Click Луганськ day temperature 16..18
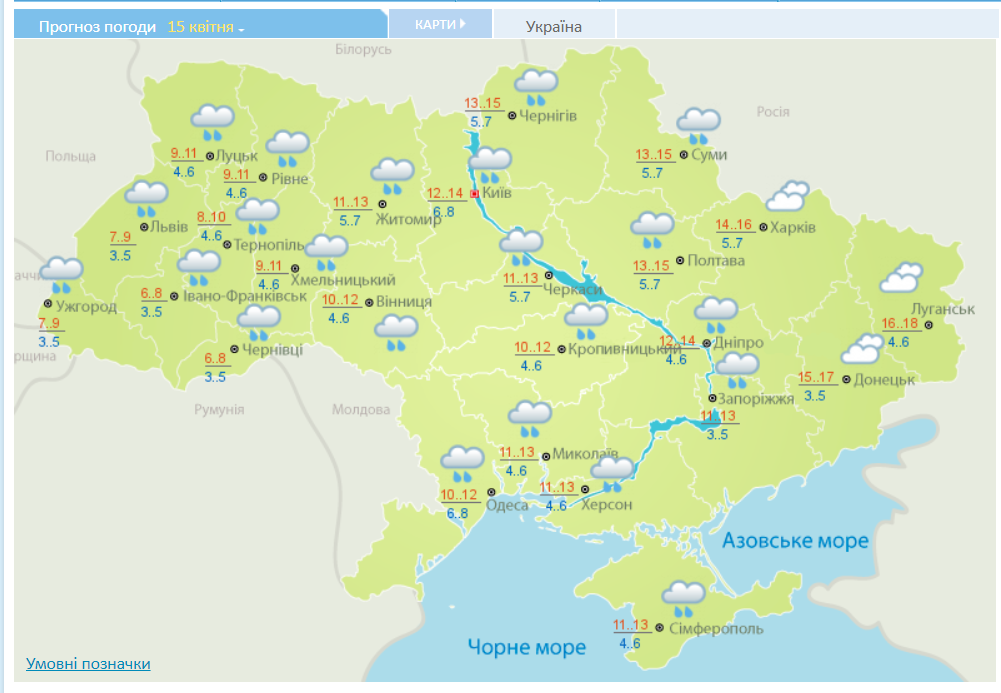 pyautogui.click(x=899, y=324)
